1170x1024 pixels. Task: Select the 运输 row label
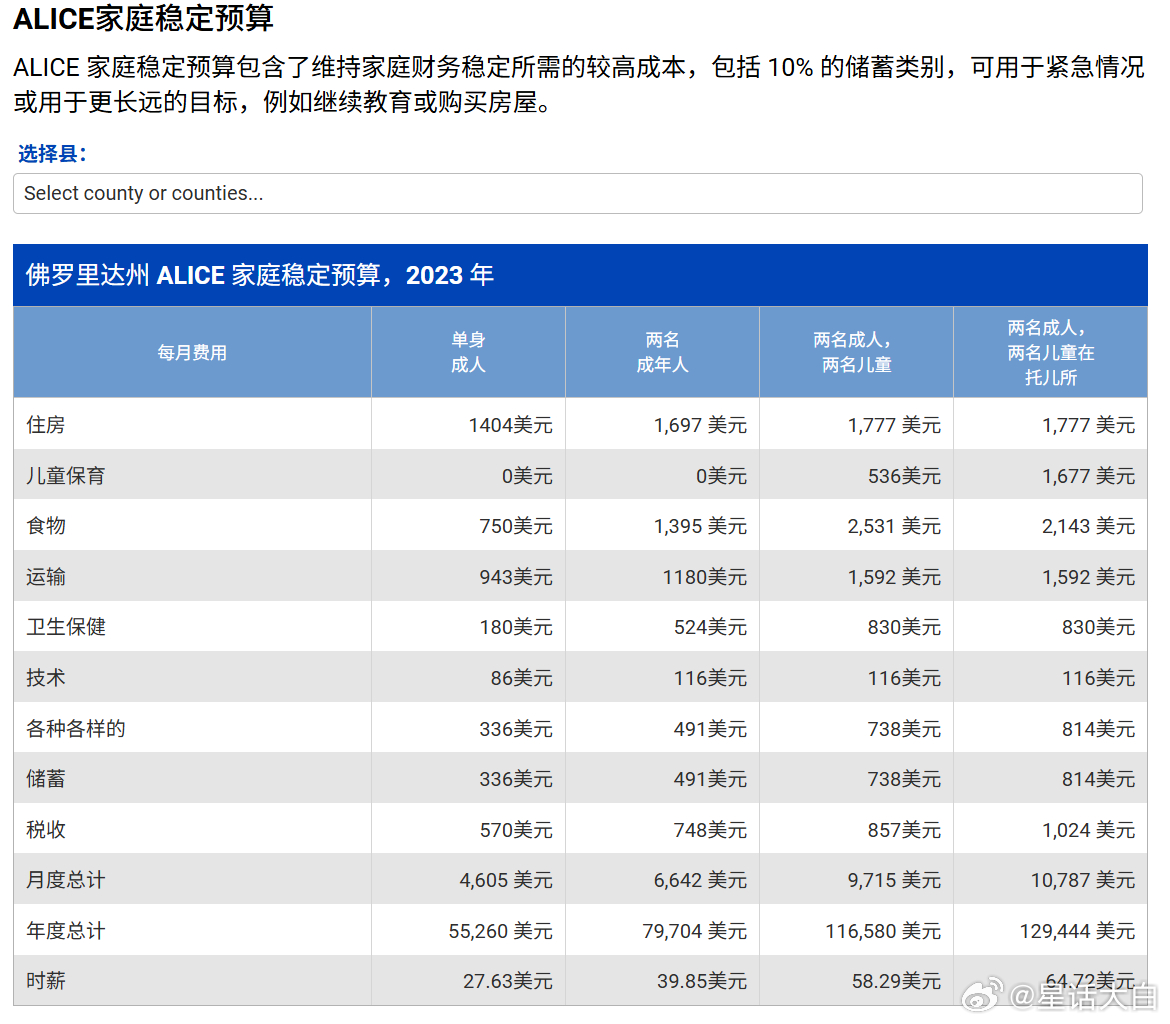(x=46, y=576)
